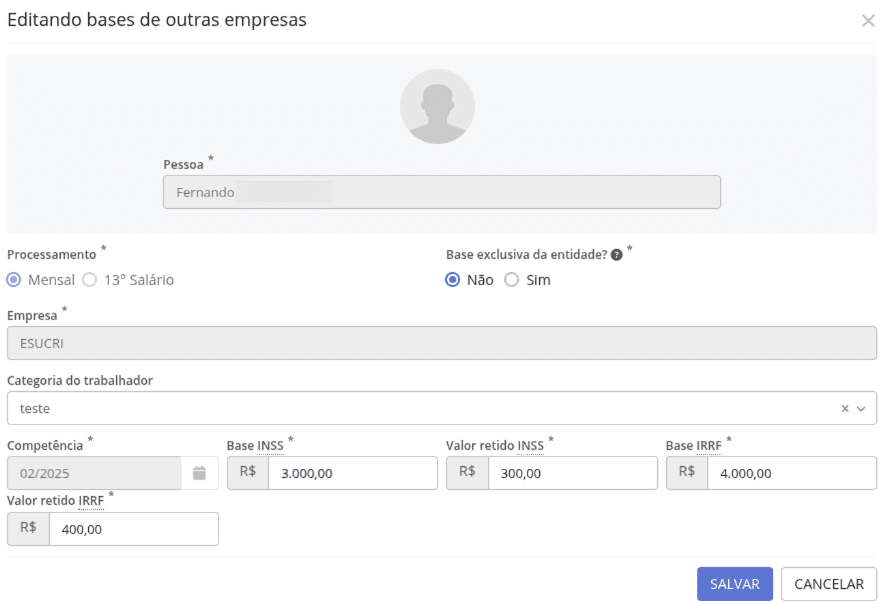Click the Competência date field
The height and width of the screenshot is (601, 883).
(90, 472)
